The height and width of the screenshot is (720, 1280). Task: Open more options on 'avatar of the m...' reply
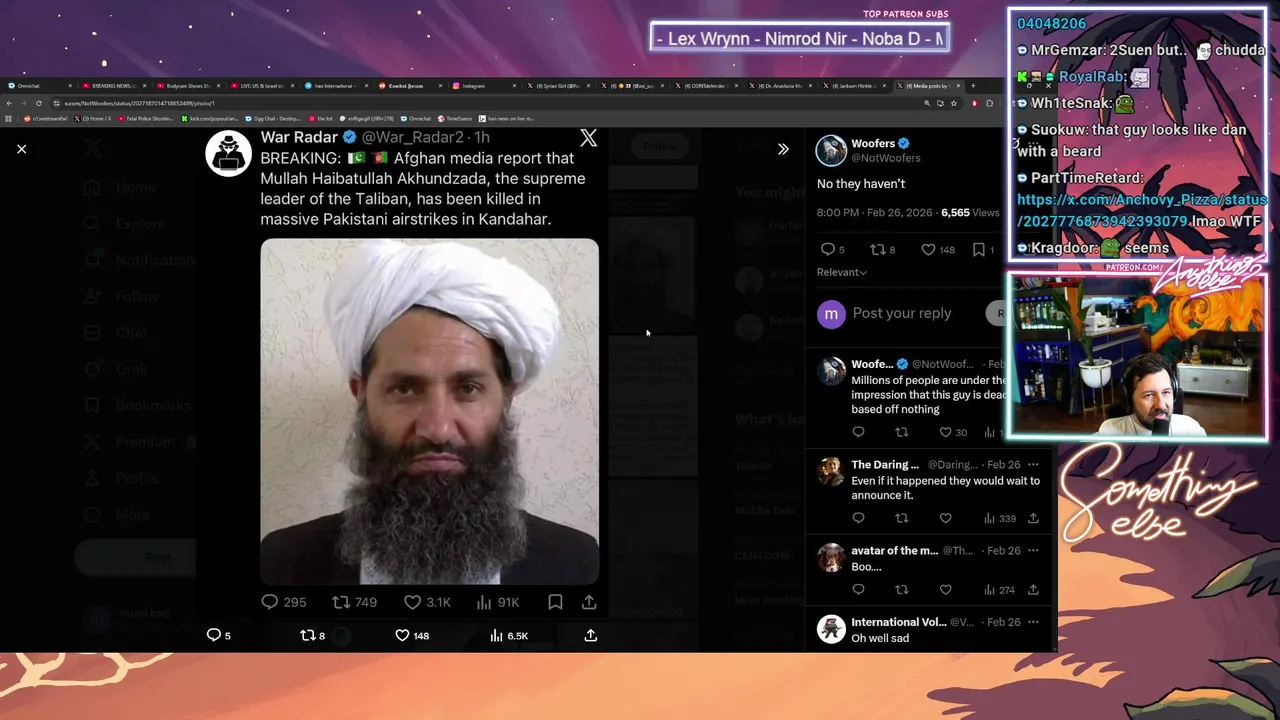tap(1033, 551)
